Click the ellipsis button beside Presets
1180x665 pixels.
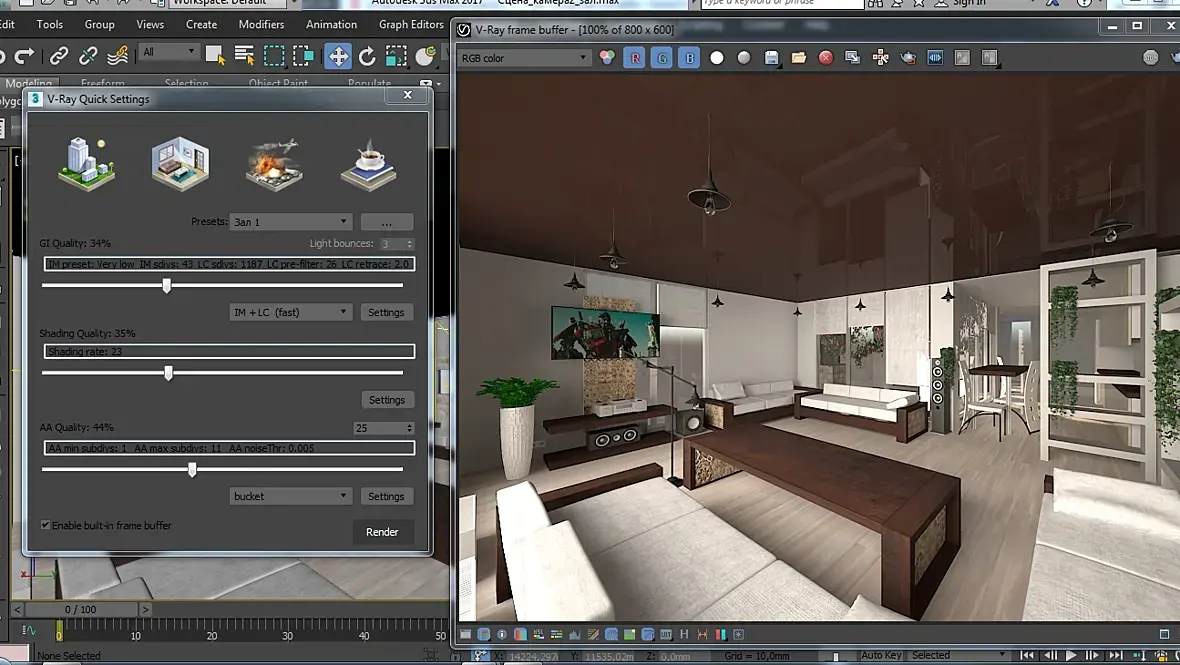pos(386,223)
